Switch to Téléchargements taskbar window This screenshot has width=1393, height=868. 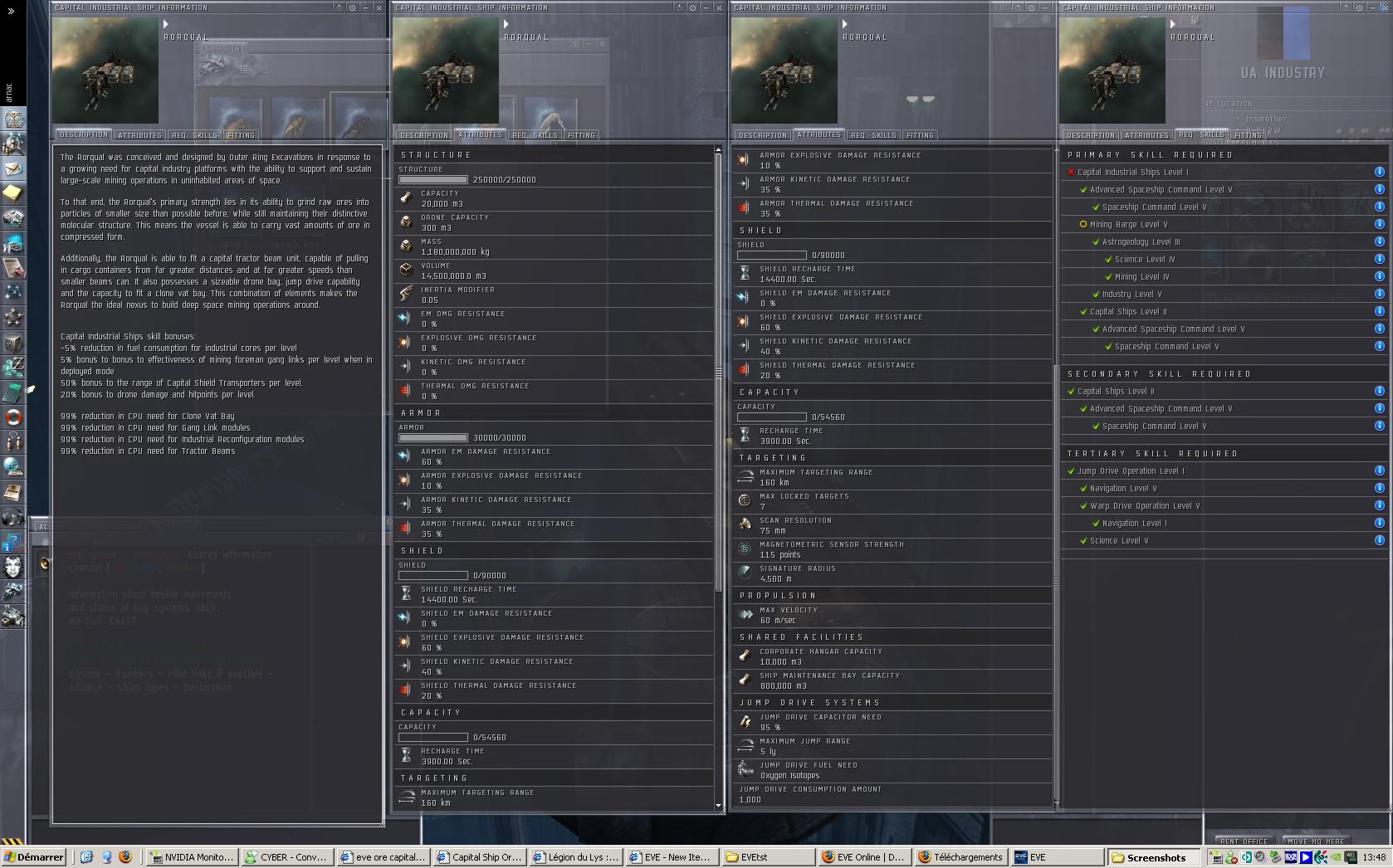(x=961, y=857)
